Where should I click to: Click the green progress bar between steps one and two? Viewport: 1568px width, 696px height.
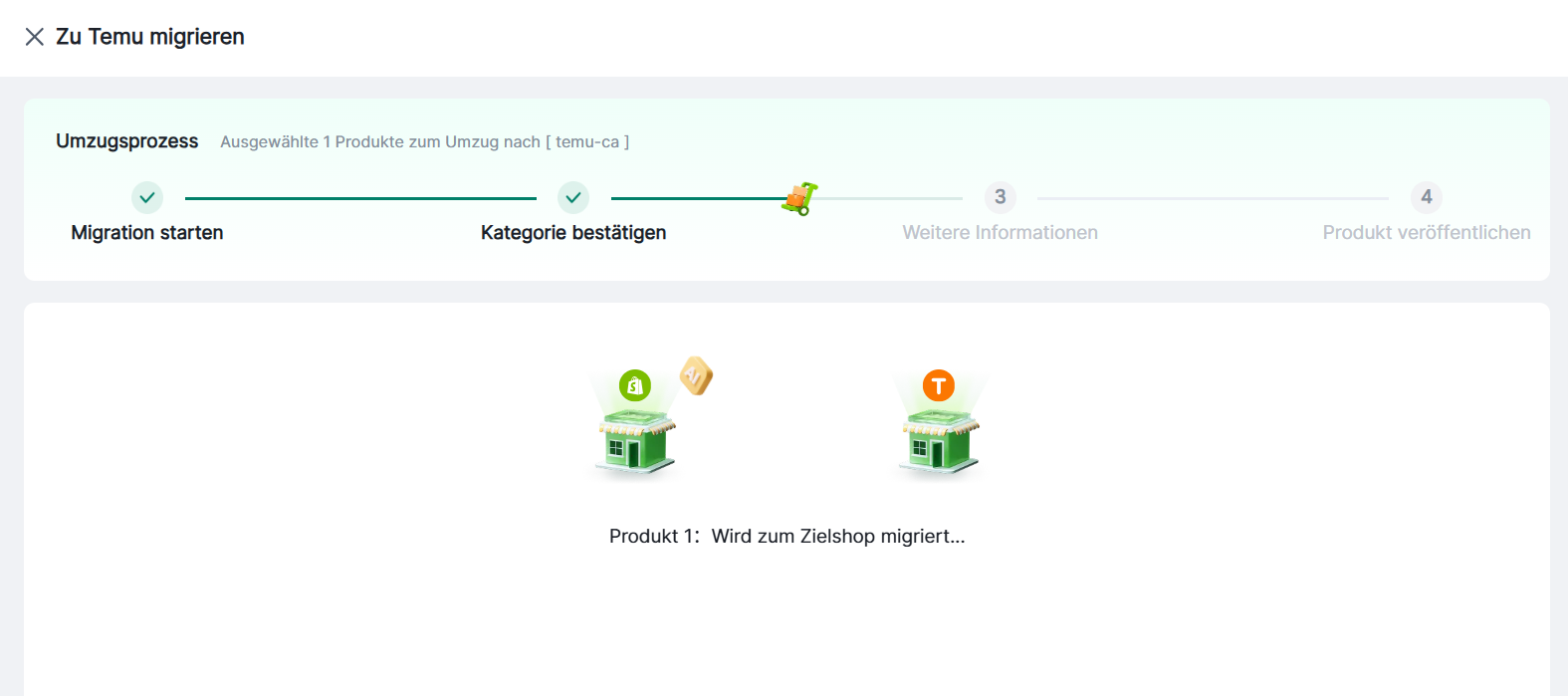point(360,198)
